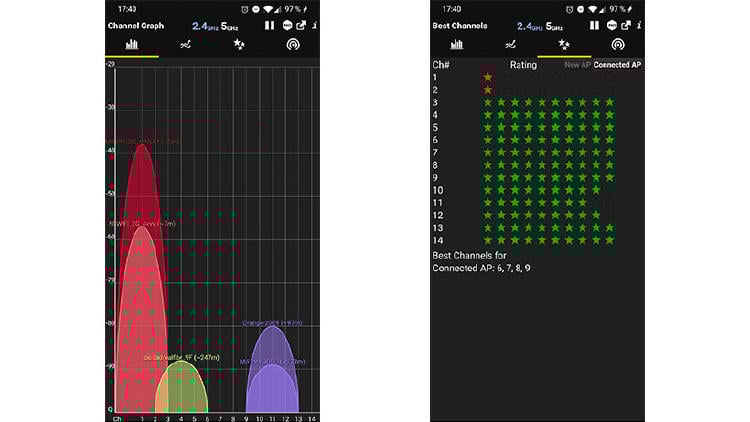This screenshot has width=750, height=422.
Task: Tap the purple Orange network curve
Action: [271, 350]
